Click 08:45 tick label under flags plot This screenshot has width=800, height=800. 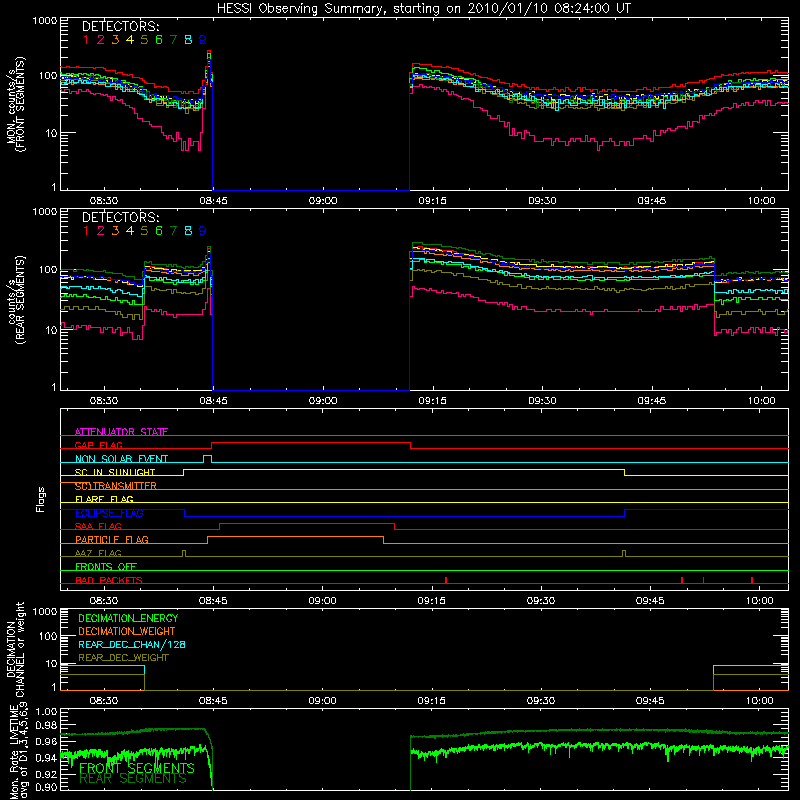pos(213,601)
